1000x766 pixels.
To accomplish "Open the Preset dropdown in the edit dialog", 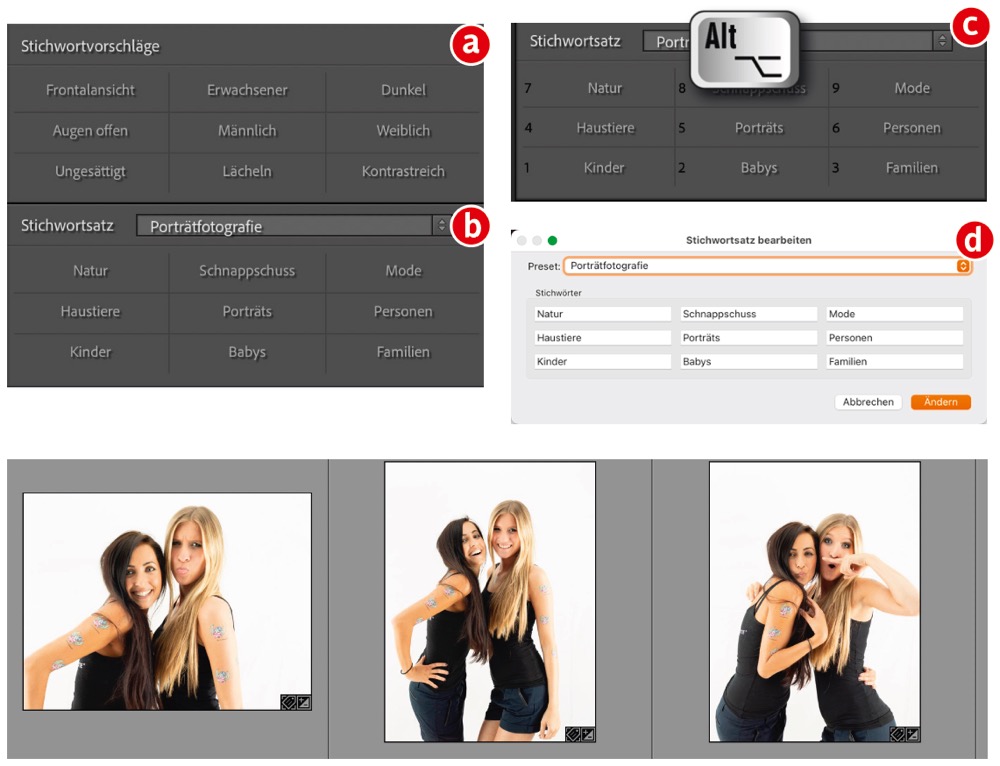I will click(x=767, y=266).
